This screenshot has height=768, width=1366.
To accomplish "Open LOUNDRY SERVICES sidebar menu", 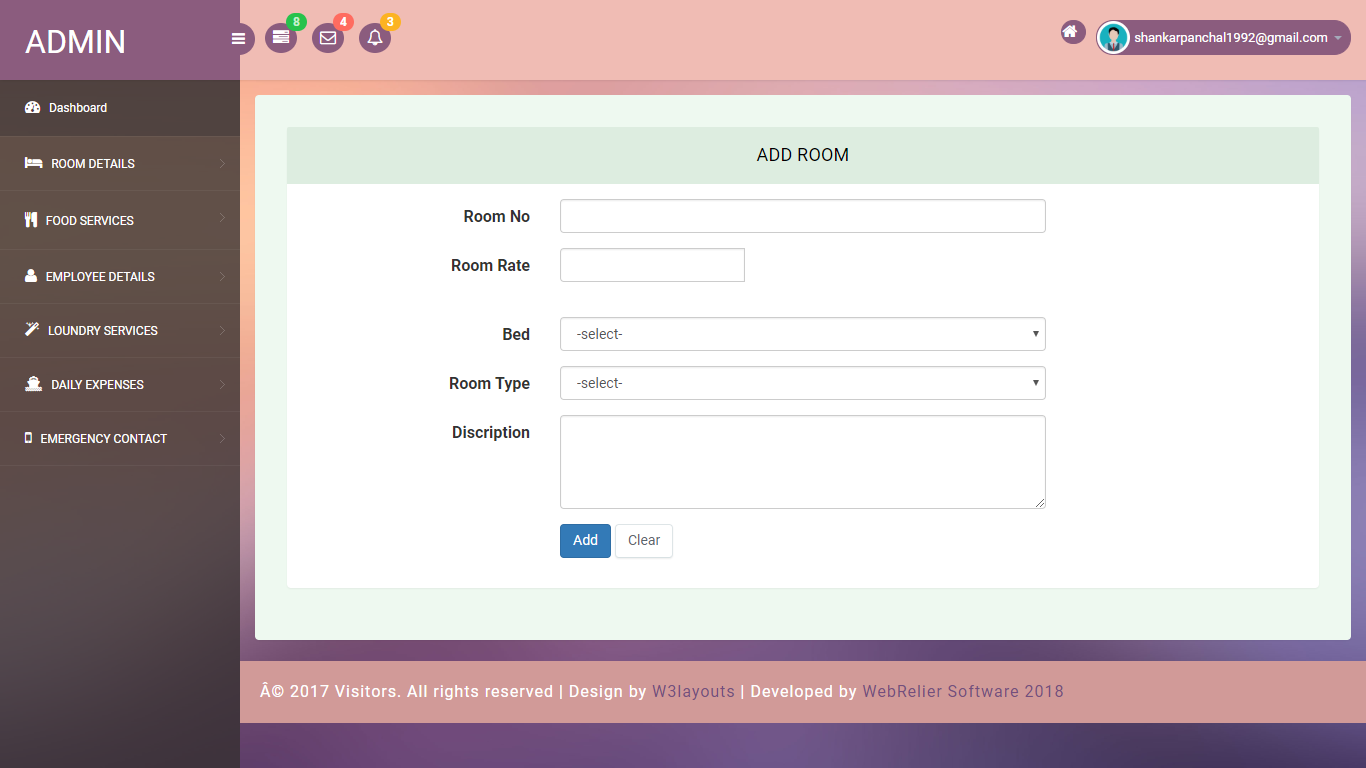I will pos(120,331).
